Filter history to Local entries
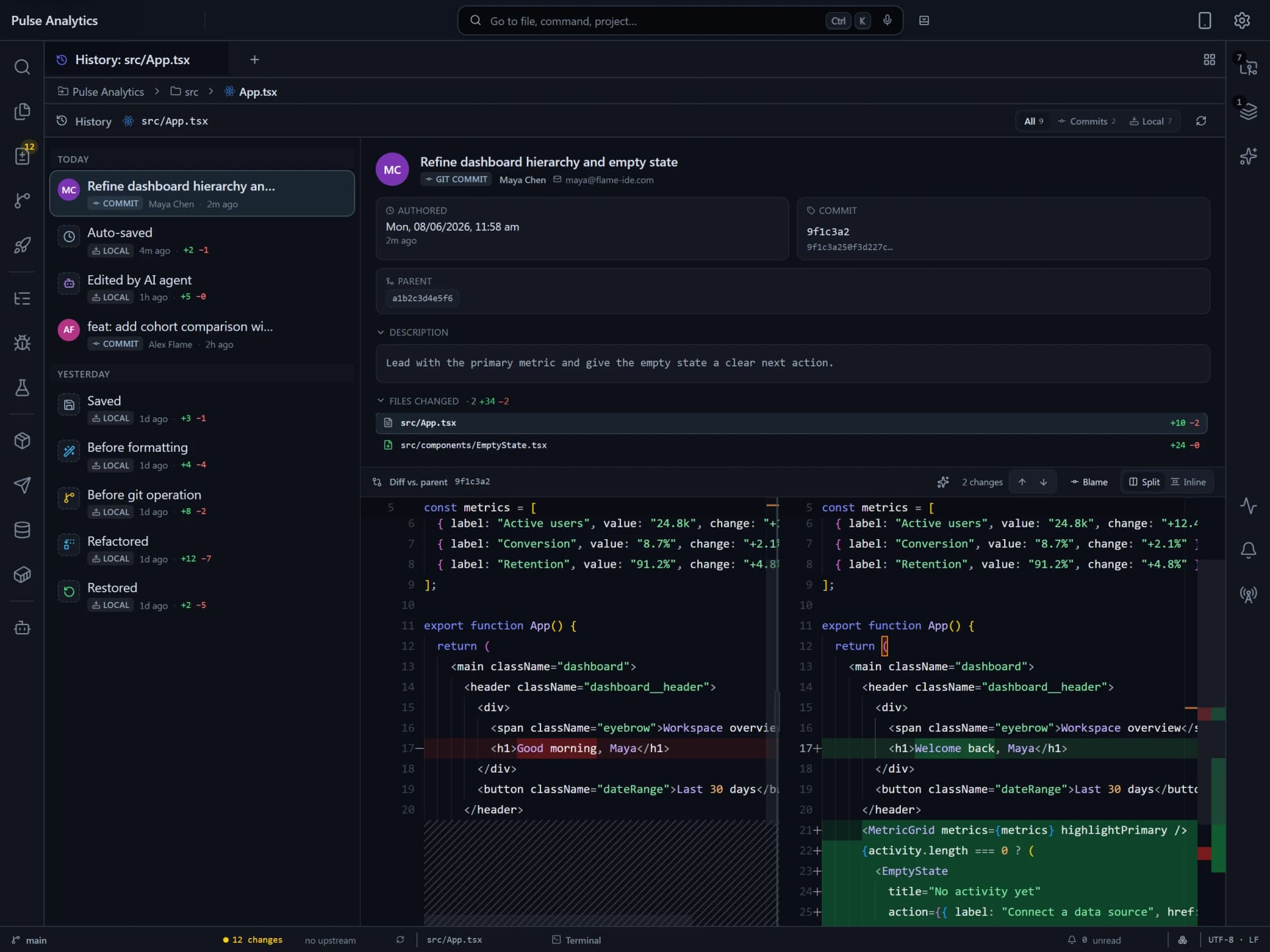This screenshot has width=1270, height=952. pos(1150,121)
